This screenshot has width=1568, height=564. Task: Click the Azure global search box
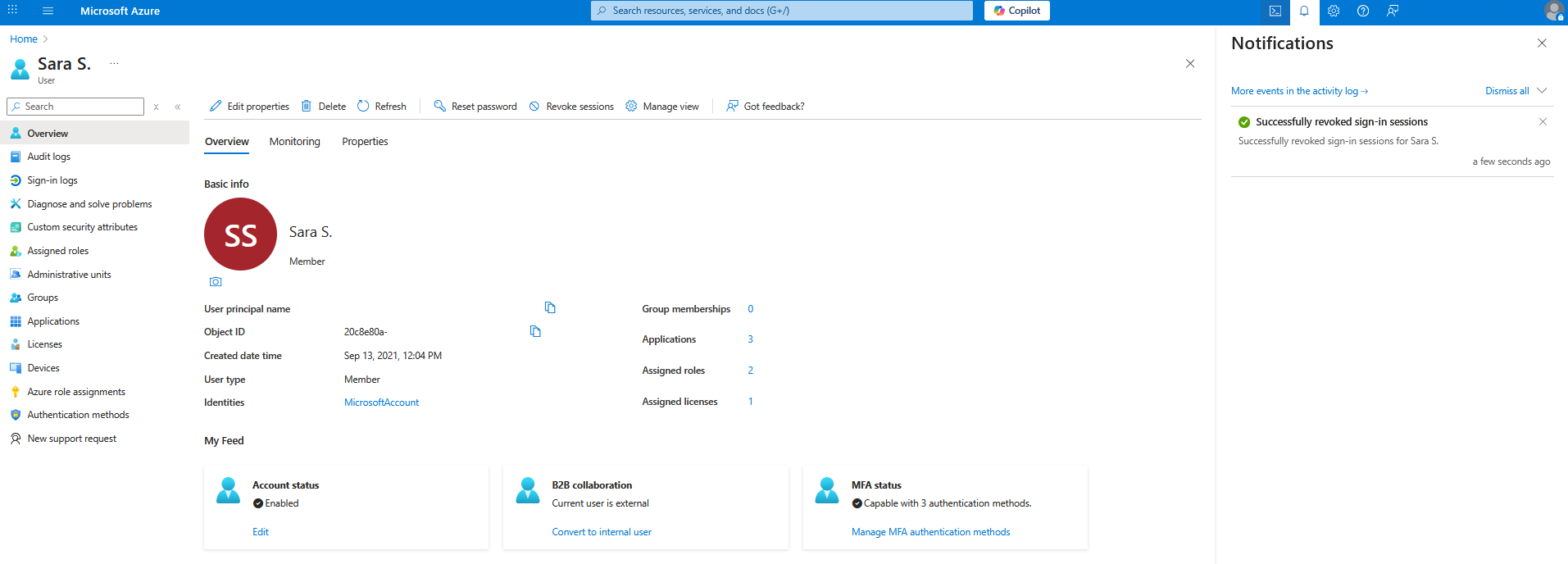[781, 11]
